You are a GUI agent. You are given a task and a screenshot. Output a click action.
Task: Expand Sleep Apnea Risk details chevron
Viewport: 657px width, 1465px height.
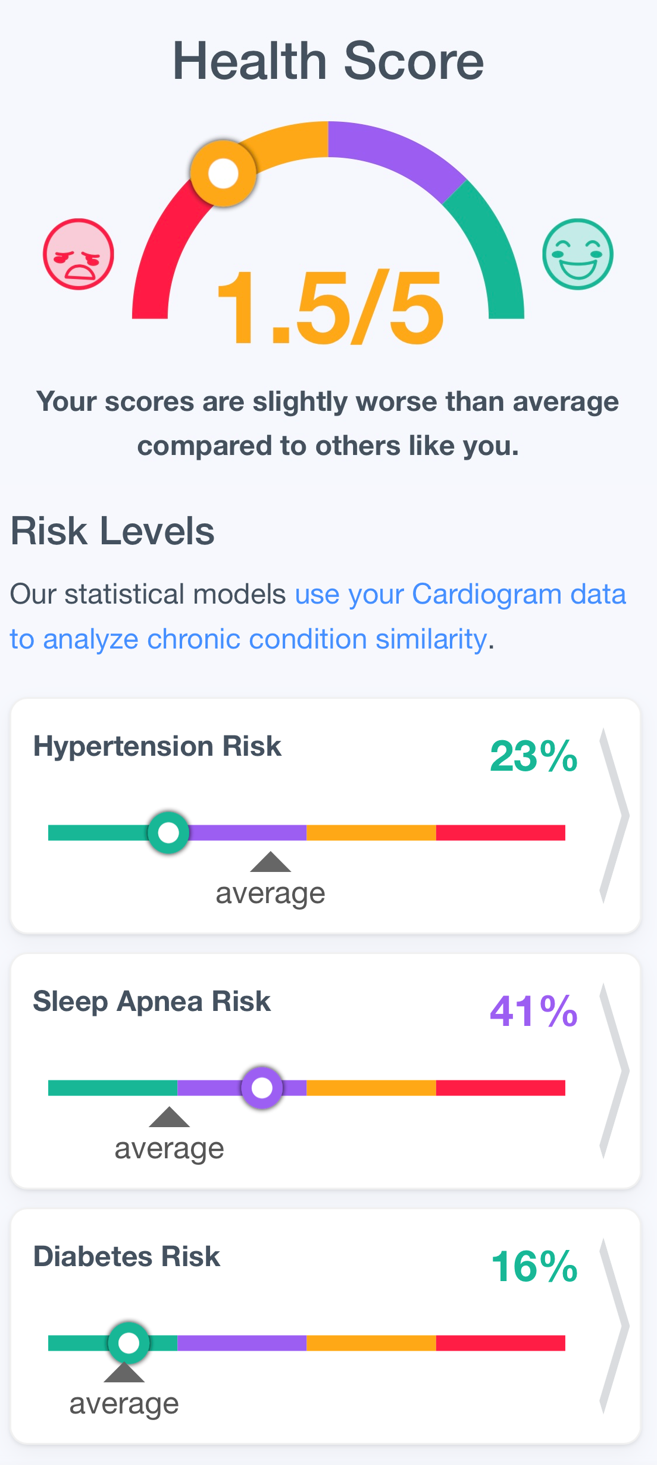click(x=614, y=1071)
